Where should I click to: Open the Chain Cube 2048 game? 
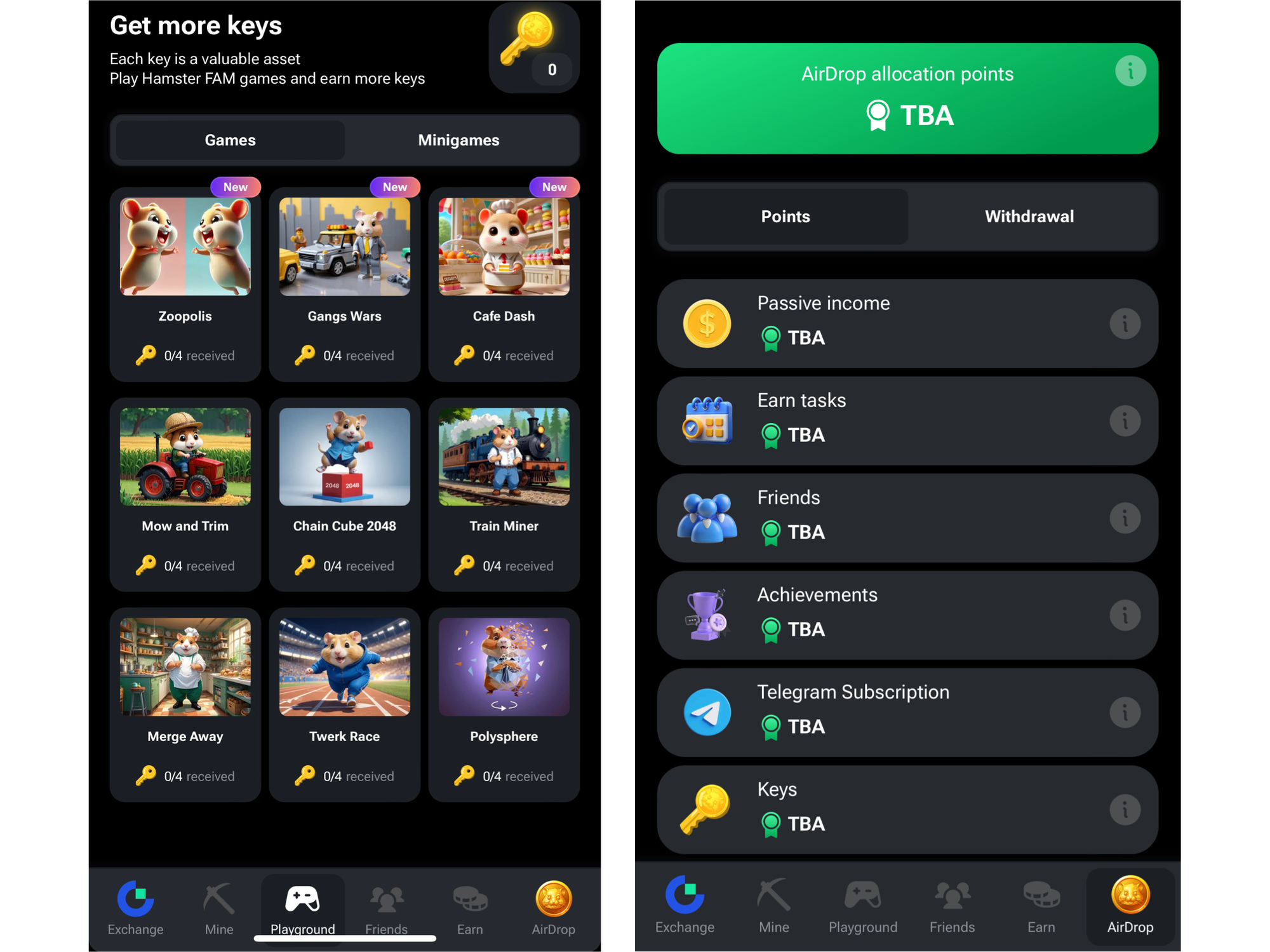click(345, 495)
